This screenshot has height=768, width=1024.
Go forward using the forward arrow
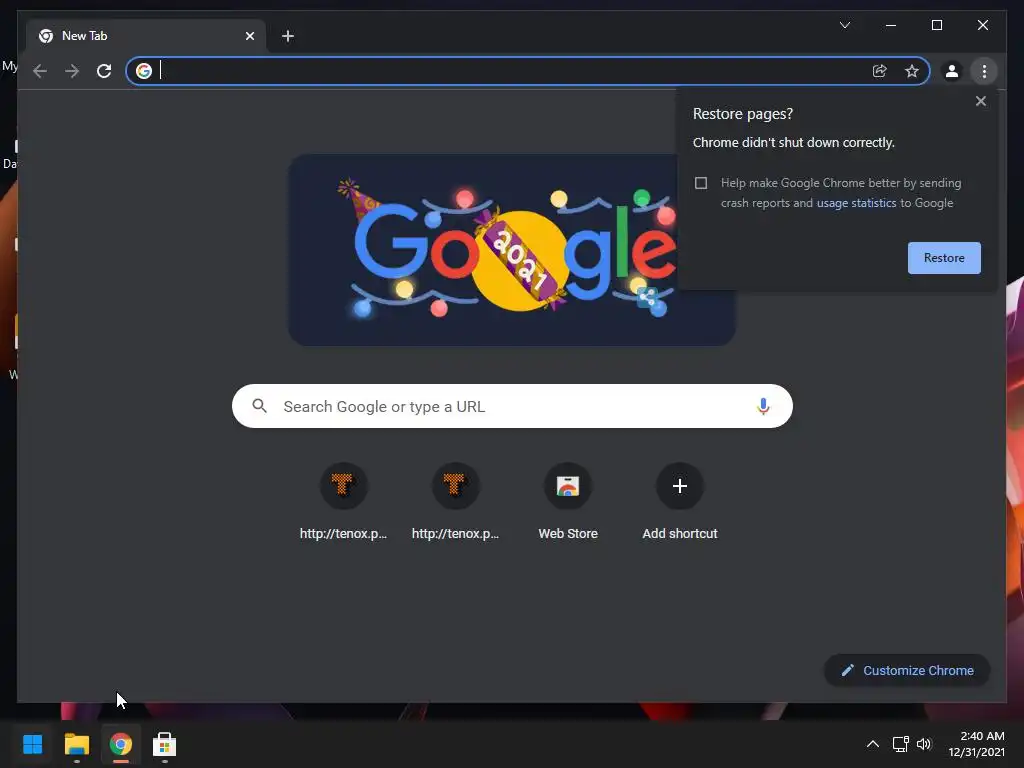(72, 71)
